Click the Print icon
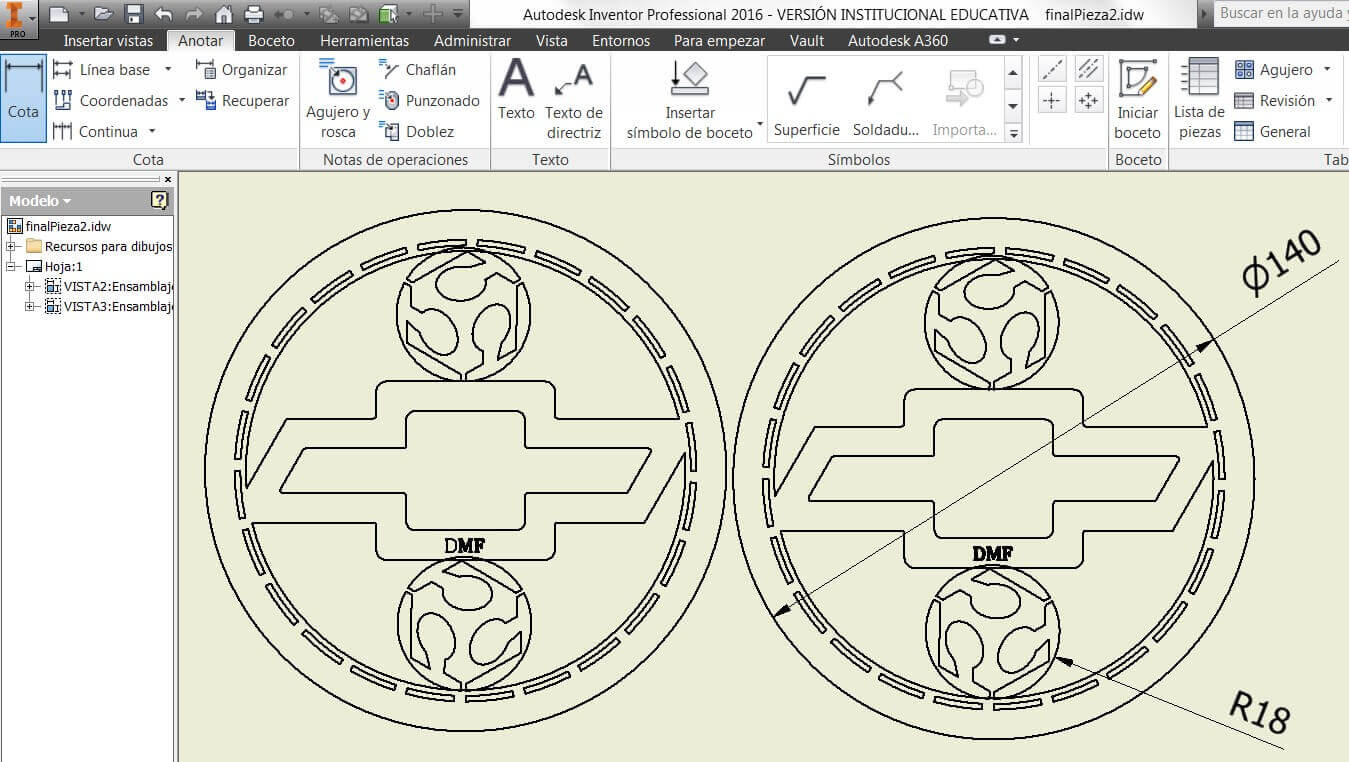1349x762 pixels. (254, 14)
